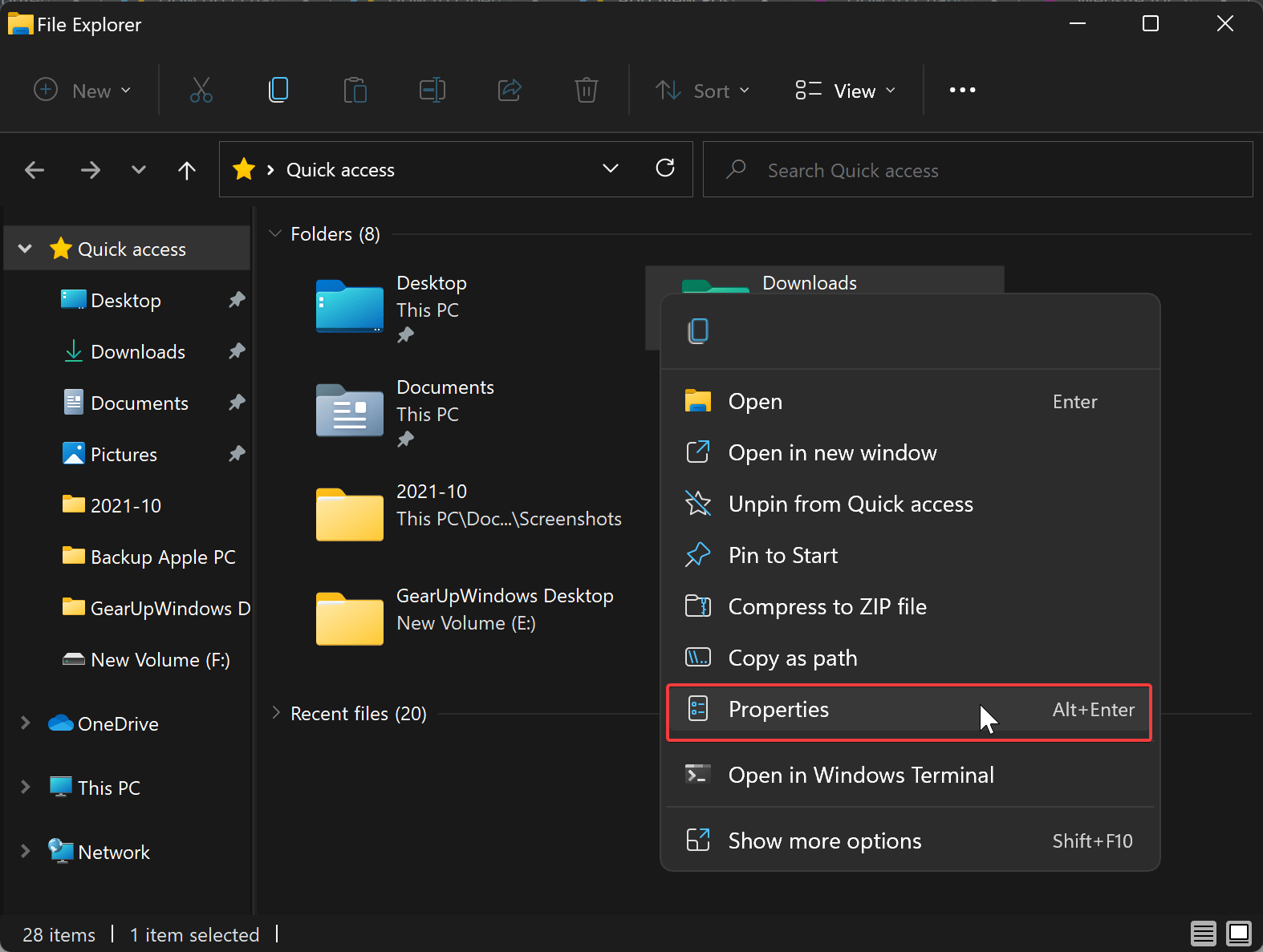Viewport: 1263px width, 952px height.
Task: Open recent locations dropdown chevron
Action: [138, 169]
